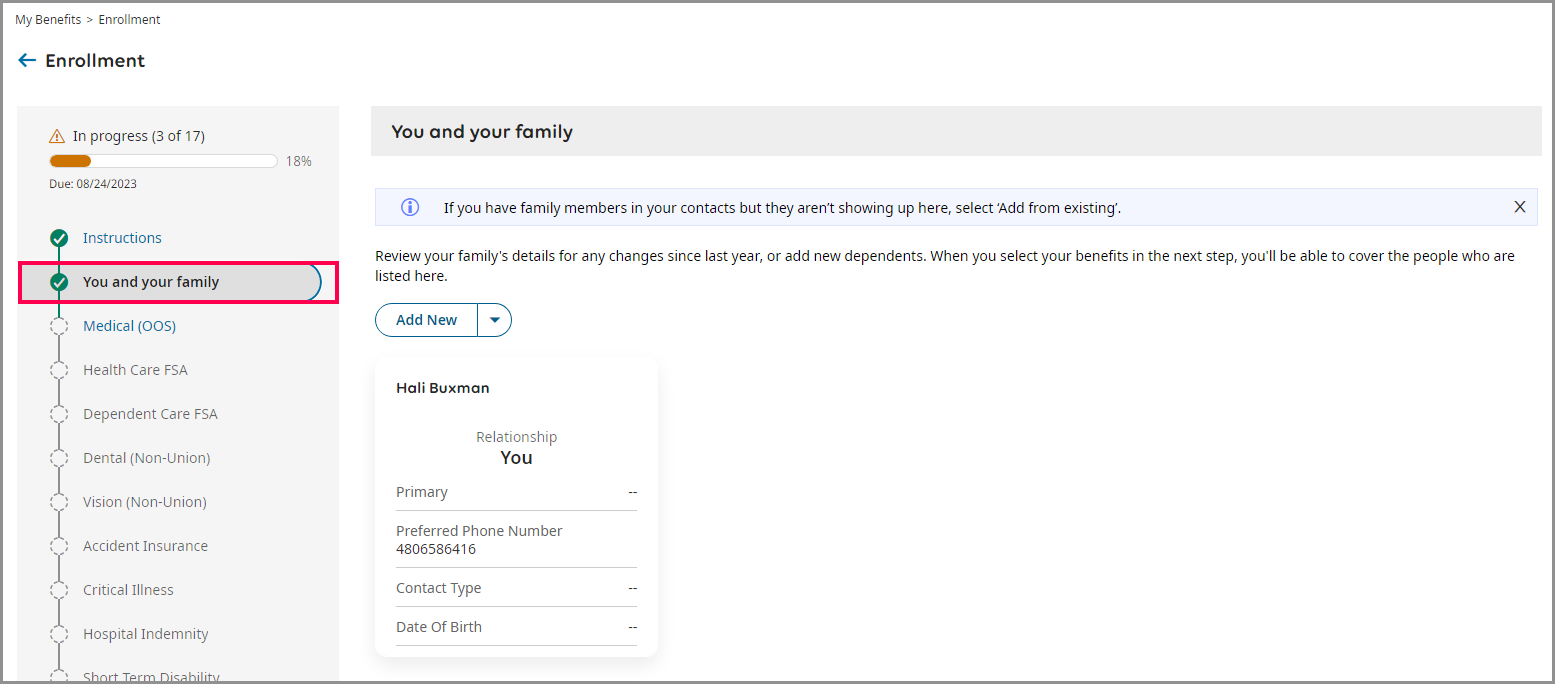The image size is (1555, 684).
Task: Open the Accident Insurance step
Action: 146,546
